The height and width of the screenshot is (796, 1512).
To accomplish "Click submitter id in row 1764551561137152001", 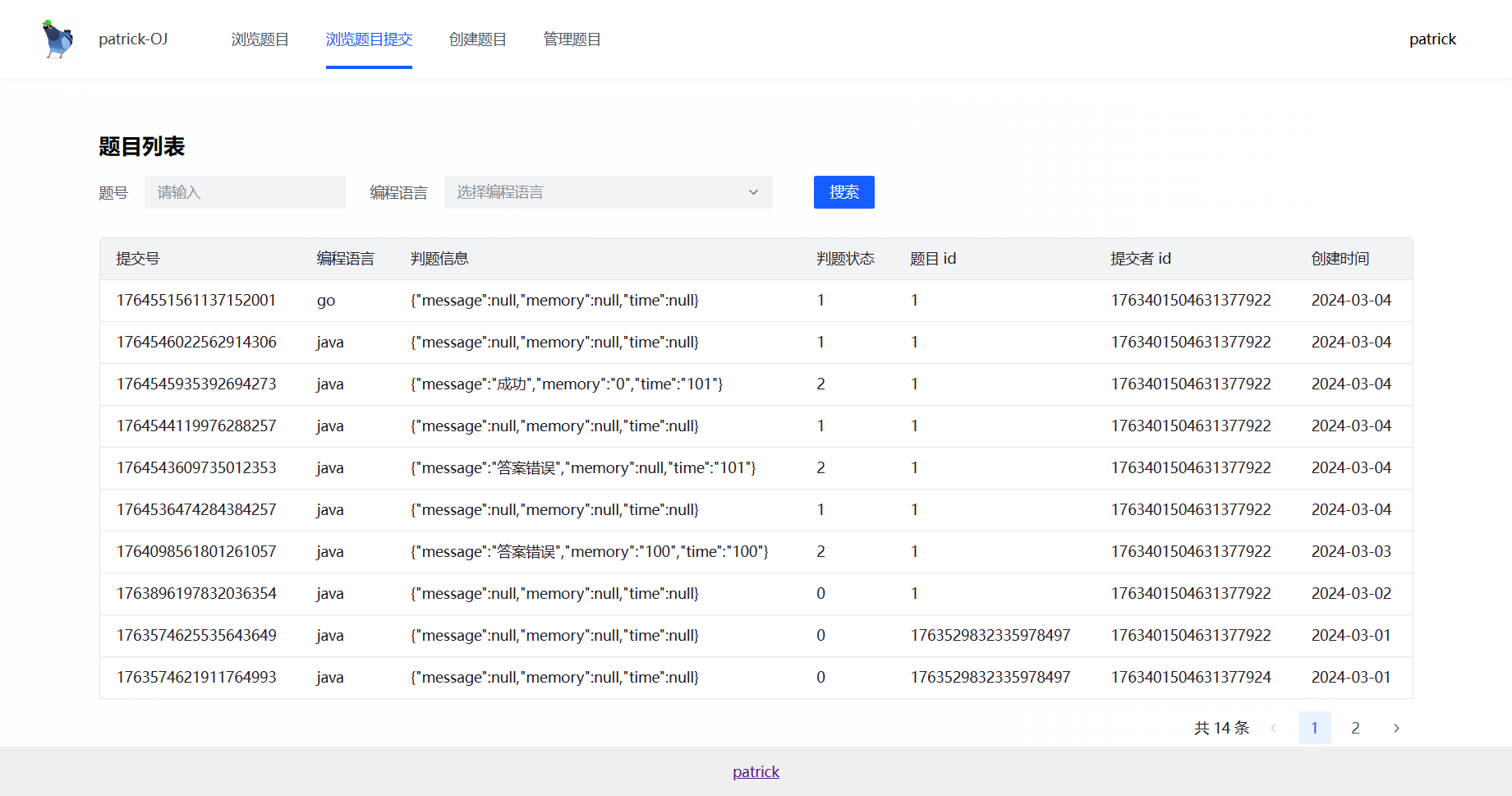I will (x=1191, y=300).
